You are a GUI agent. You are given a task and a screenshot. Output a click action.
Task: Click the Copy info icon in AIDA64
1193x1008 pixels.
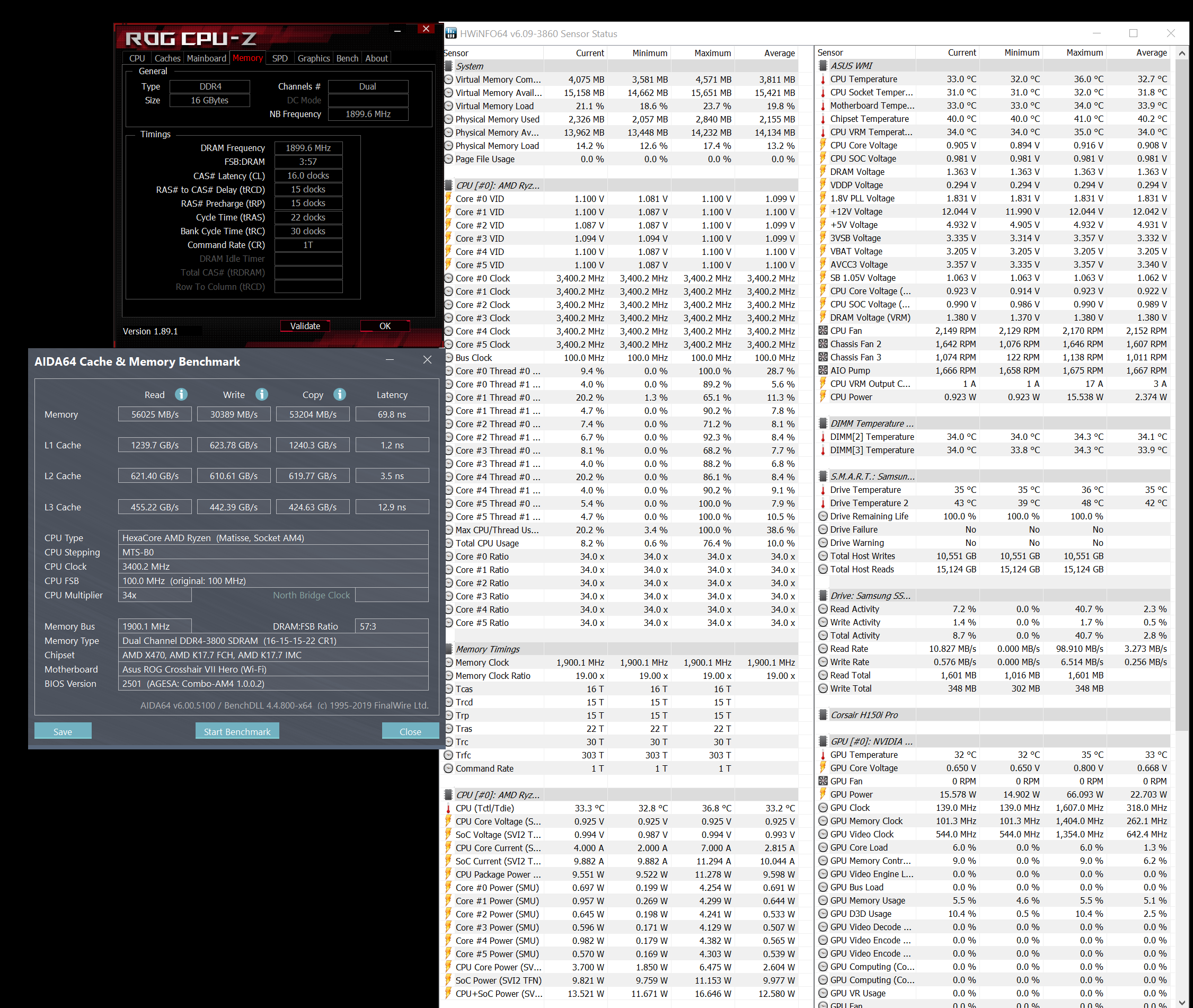click(x=339, y=394)
